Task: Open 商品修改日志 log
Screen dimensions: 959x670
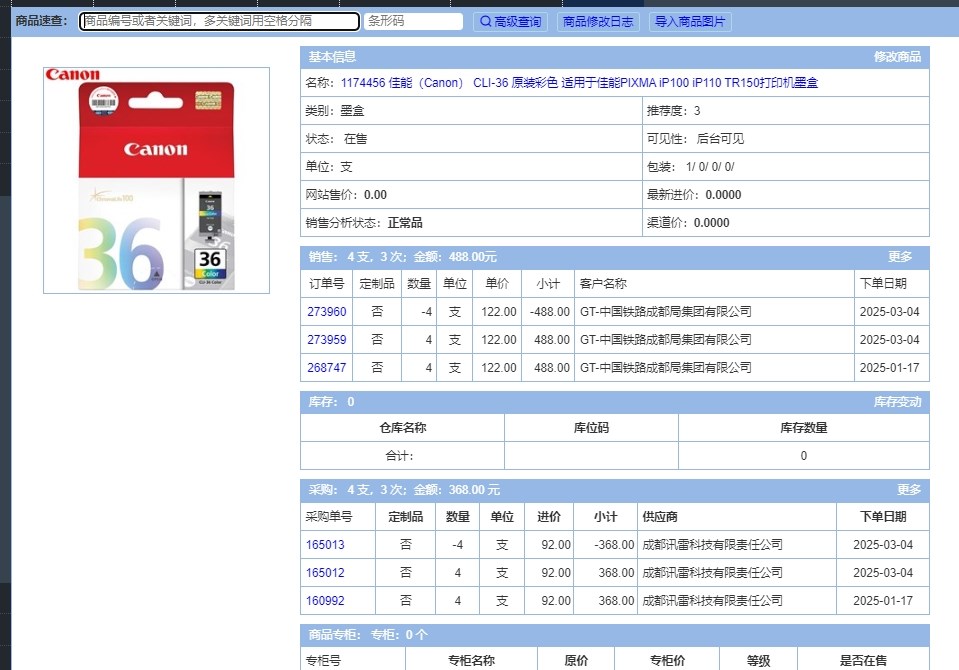Action: click(x=598, y=22)
